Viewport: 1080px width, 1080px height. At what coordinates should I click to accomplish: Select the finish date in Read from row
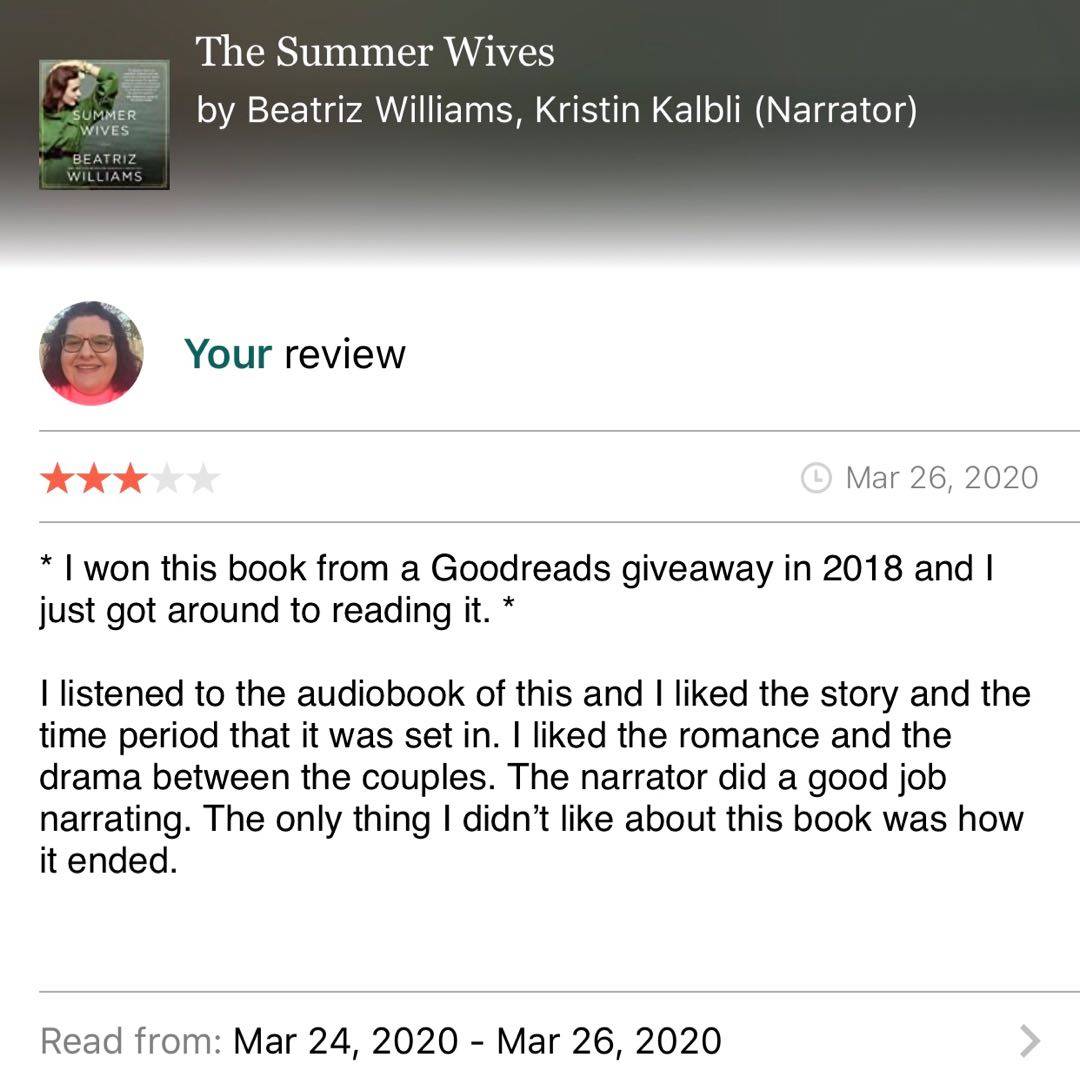pyautogui.click(x=608, y=1041)
